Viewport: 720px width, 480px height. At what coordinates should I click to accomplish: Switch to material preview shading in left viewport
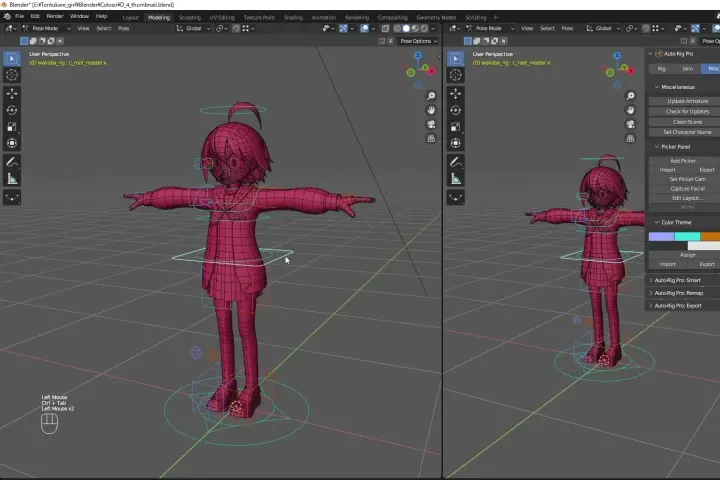click(415, 28)
